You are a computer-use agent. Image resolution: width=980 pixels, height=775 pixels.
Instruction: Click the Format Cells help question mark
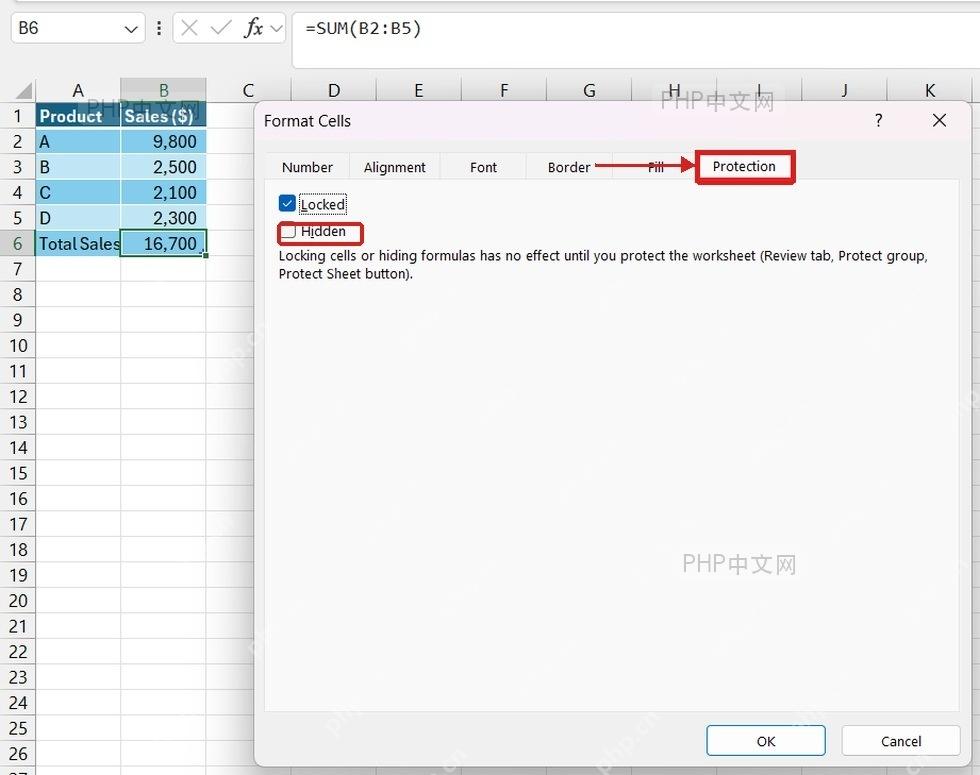(x=879, y=120)
